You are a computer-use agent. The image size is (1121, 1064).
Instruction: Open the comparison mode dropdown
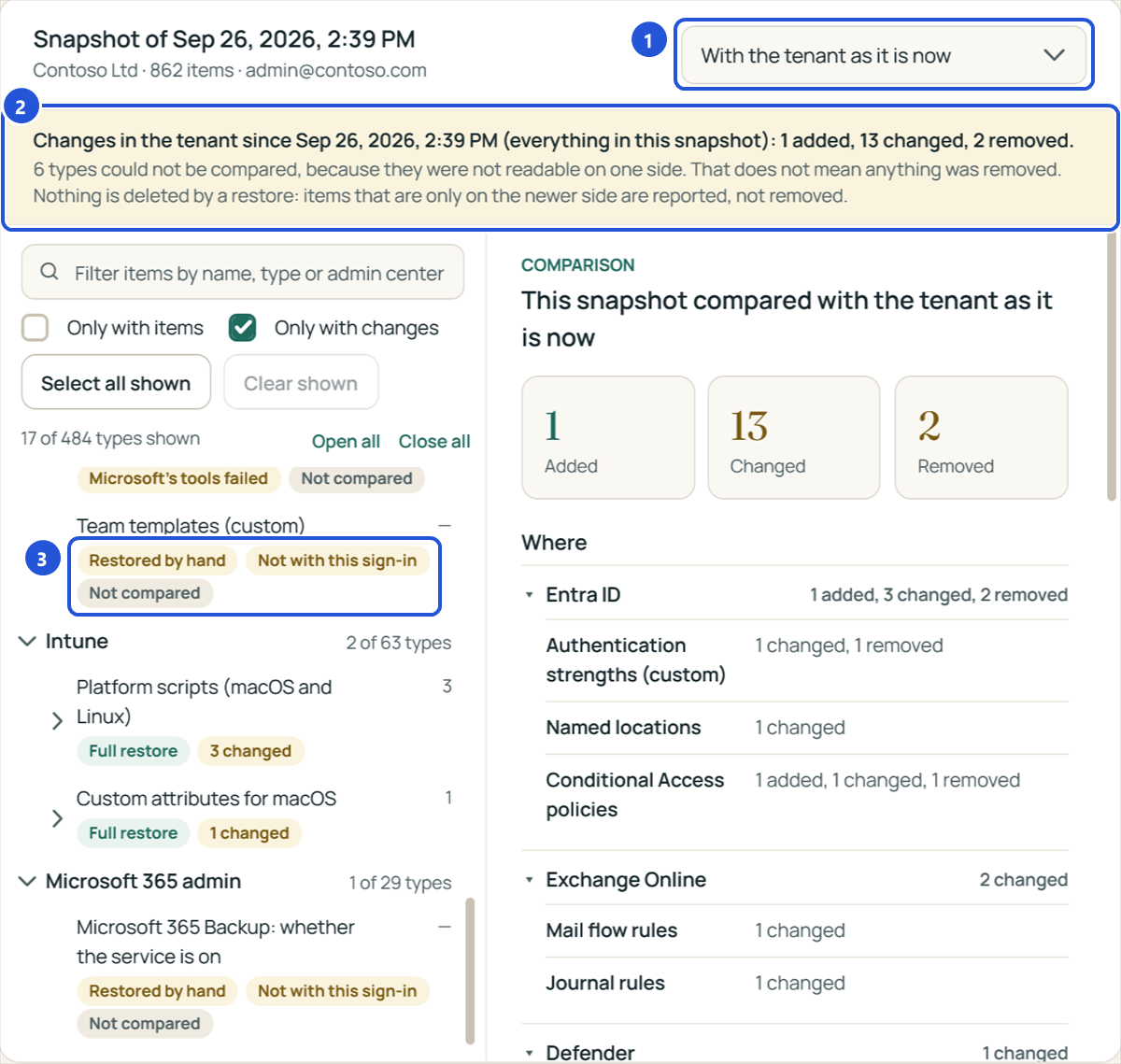[883, 56]
